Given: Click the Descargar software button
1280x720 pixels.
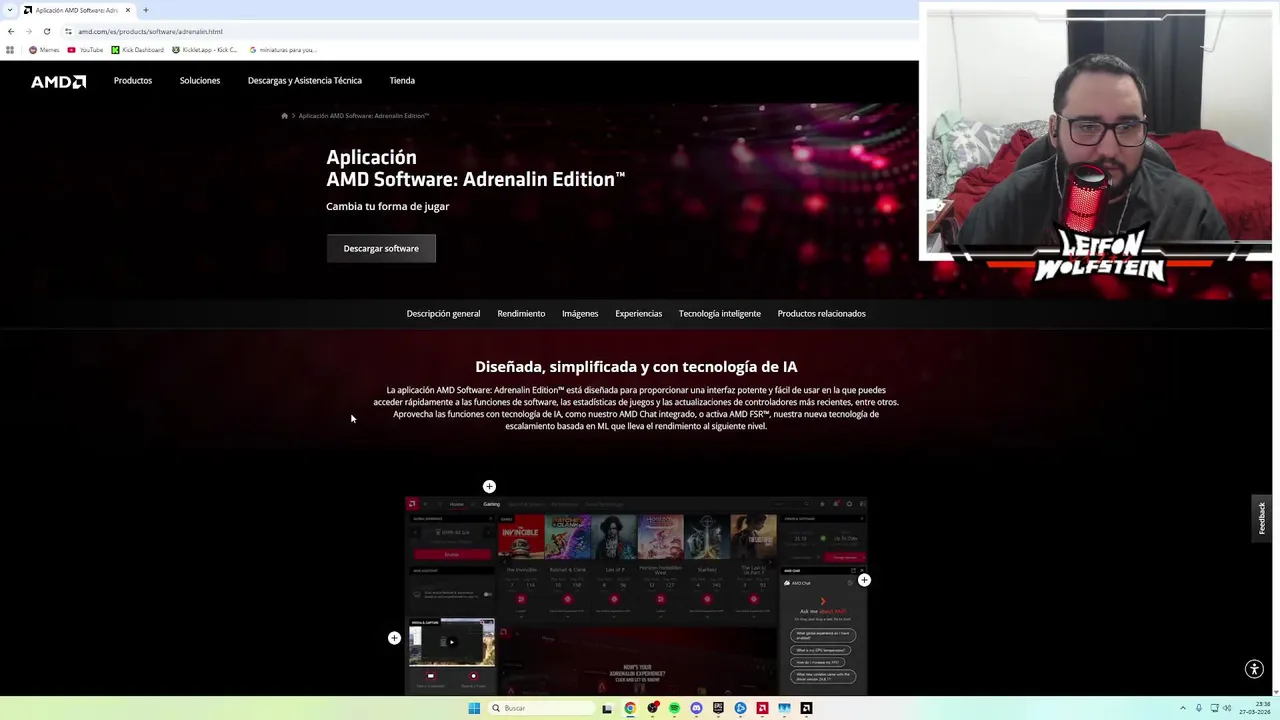Looking at the screenshot, I should click(381, 248).
